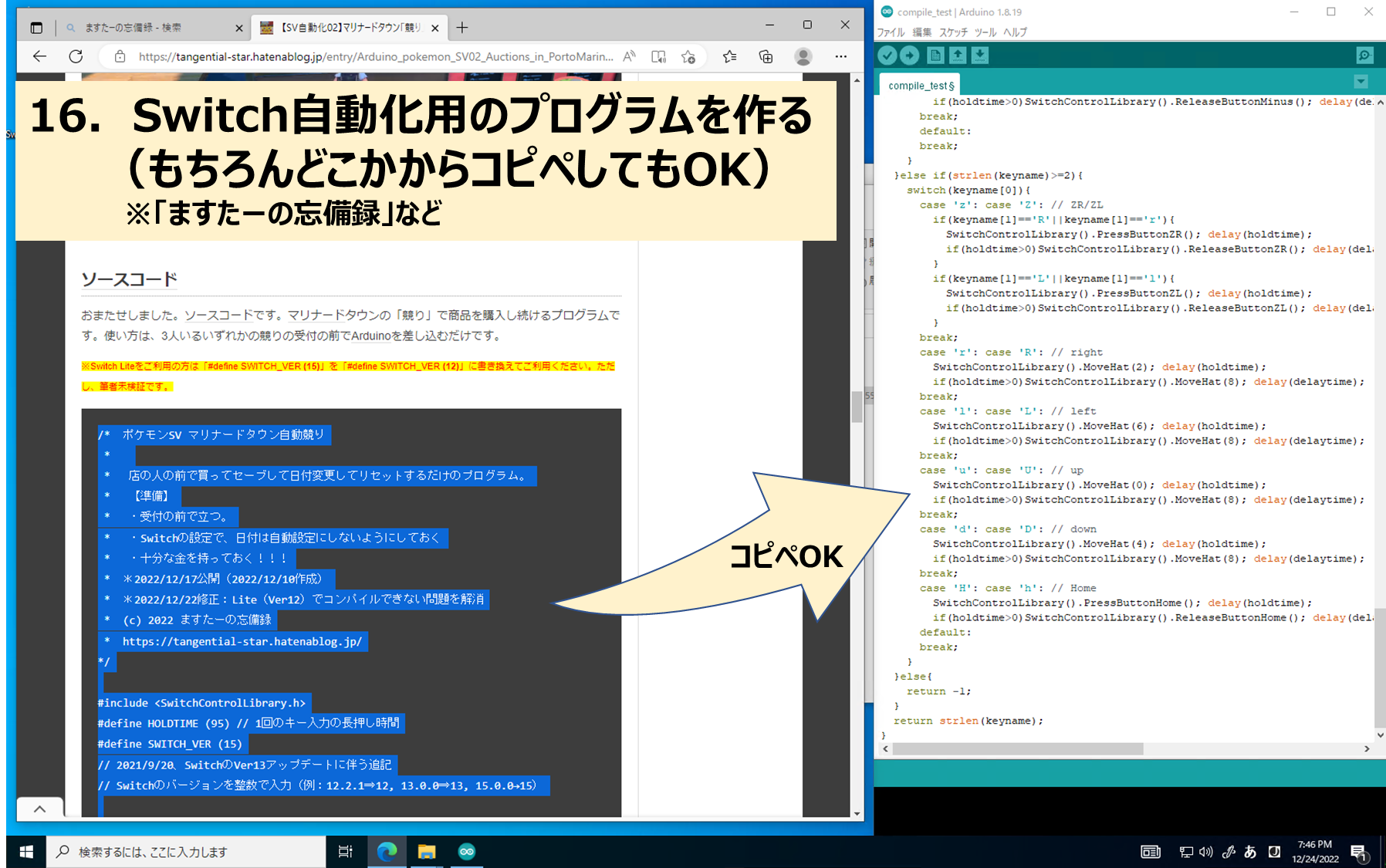
Task: Refresh the Edge browser page
Action: coord(76,56)
